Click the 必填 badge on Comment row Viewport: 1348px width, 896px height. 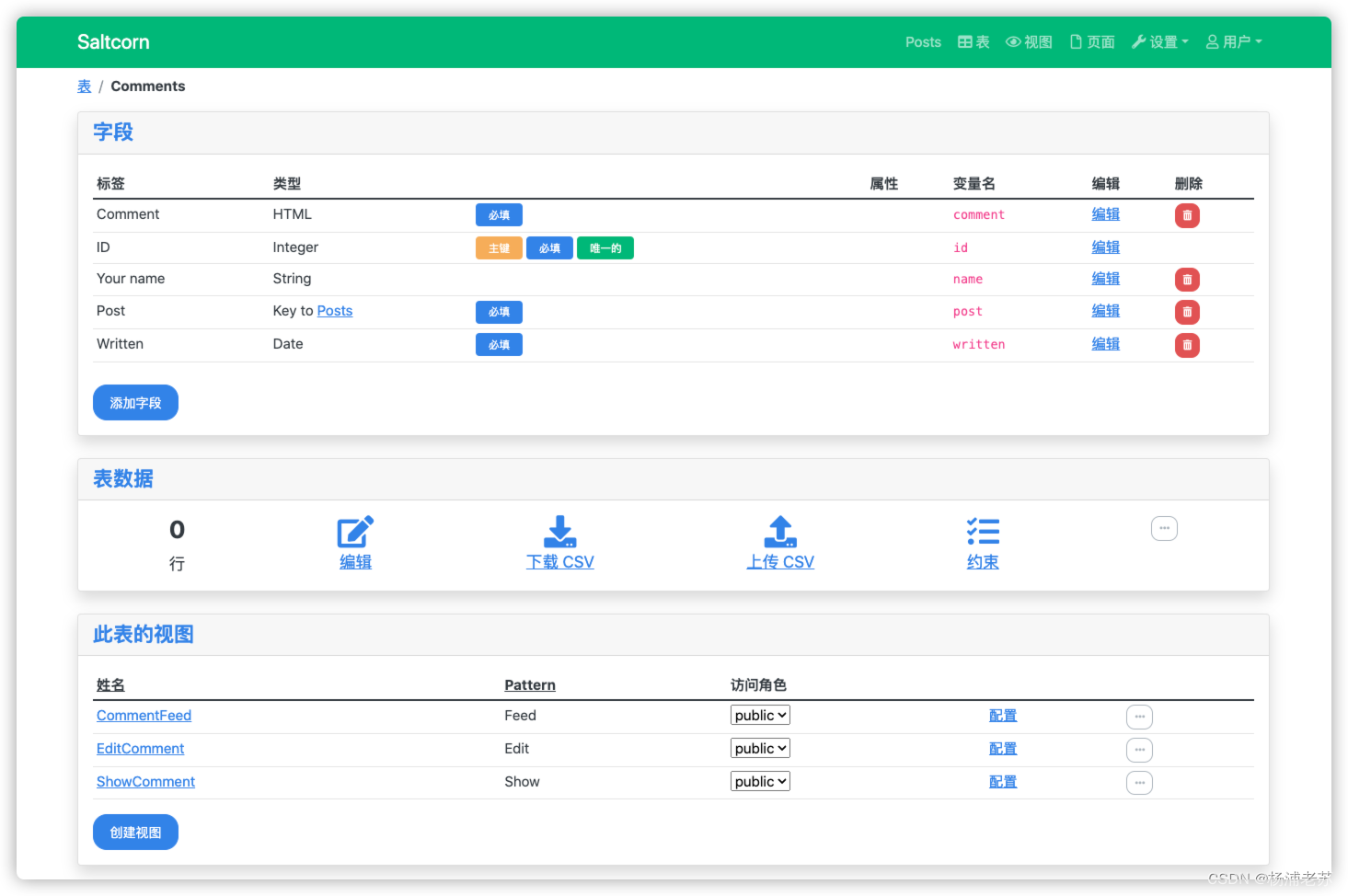tap(499, 215)
